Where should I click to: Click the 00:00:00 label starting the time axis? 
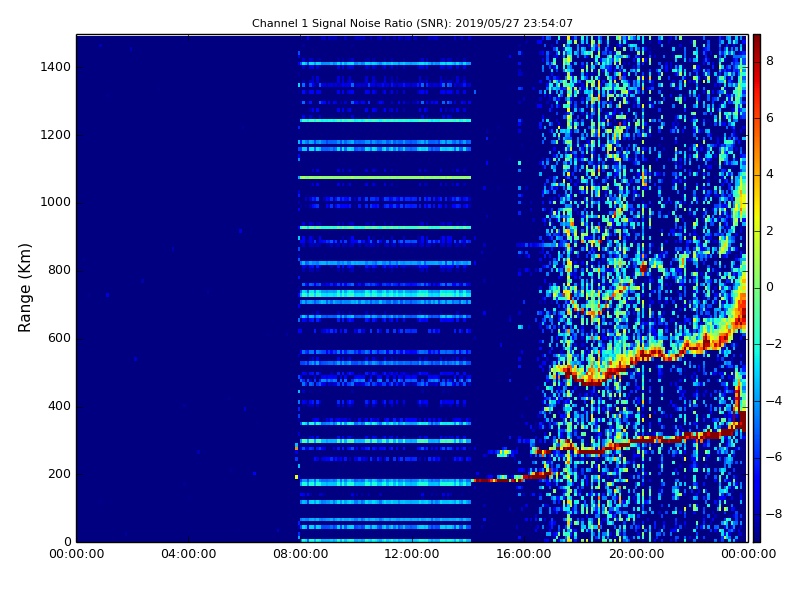coord(77,554)
